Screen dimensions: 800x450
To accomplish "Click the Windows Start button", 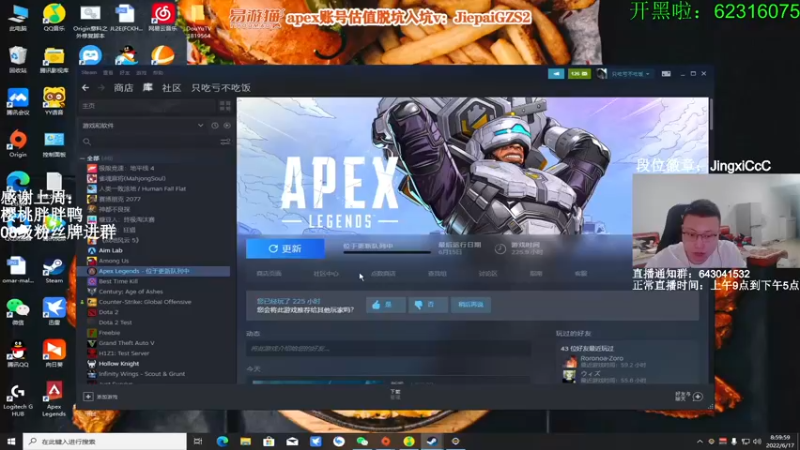I will [11, 441].
